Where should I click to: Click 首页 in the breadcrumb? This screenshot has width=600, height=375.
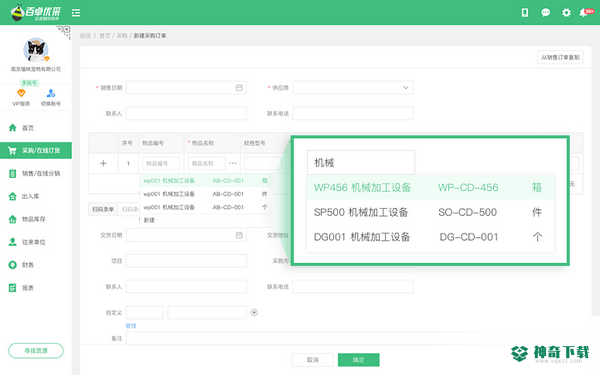[104, 36]
